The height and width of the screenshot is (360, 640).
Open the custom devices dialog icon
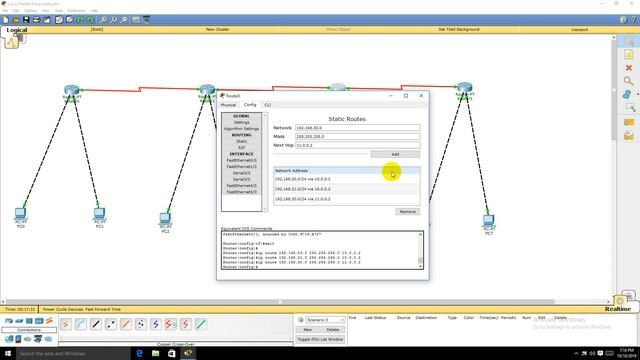pyautogui.click(x=146, y=20)
